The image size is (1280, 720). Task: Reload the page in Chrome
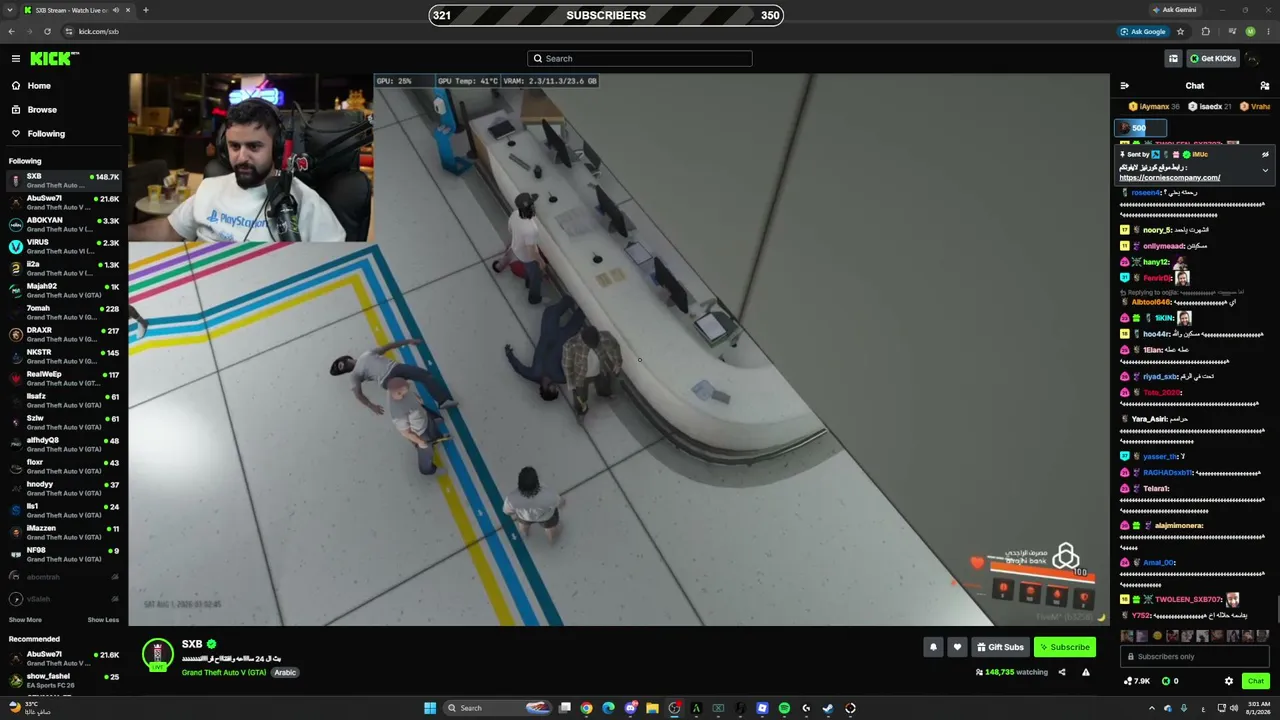47,31
